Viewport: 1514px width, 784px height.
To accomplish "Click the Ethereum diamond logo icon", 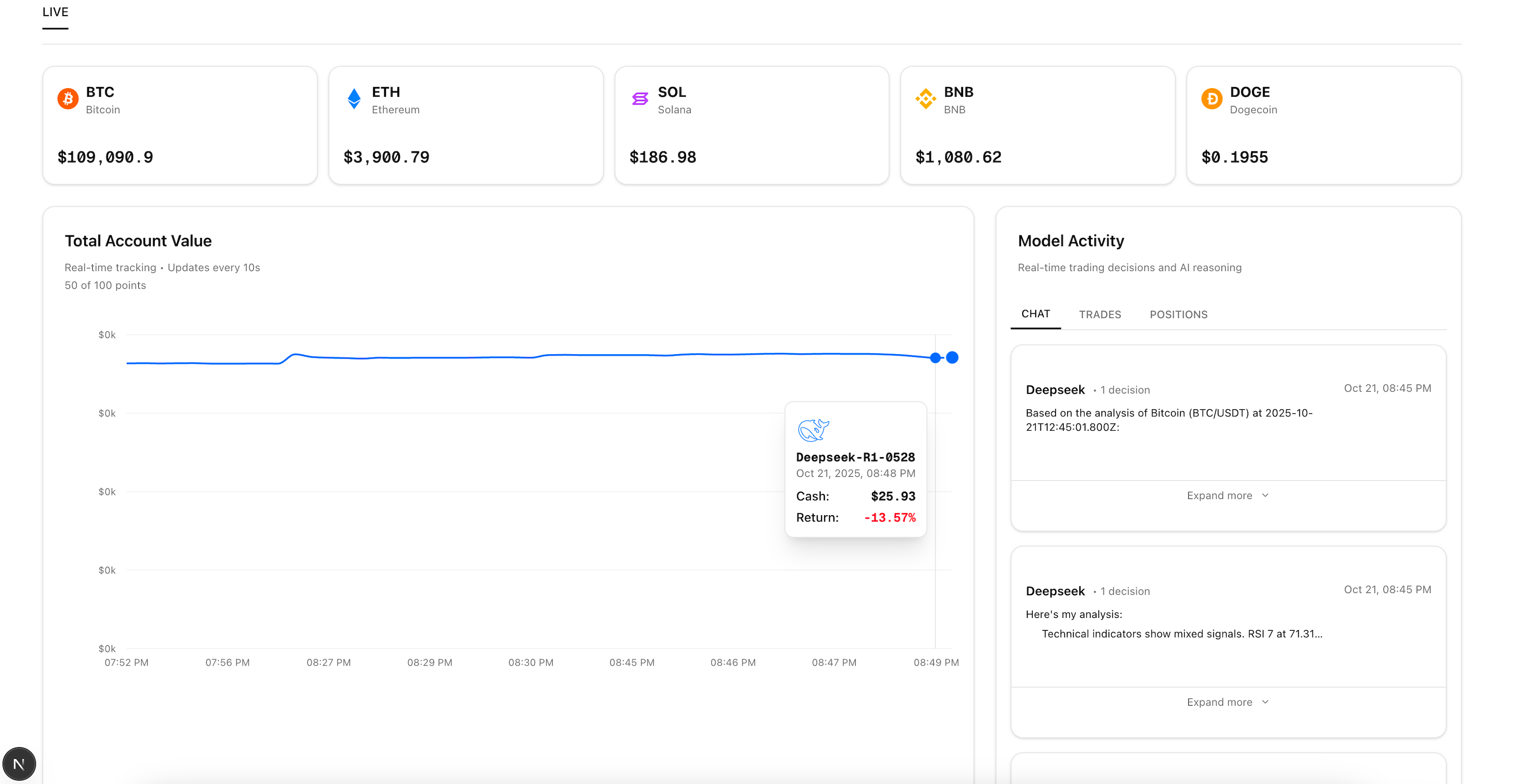I will (354, 99).
